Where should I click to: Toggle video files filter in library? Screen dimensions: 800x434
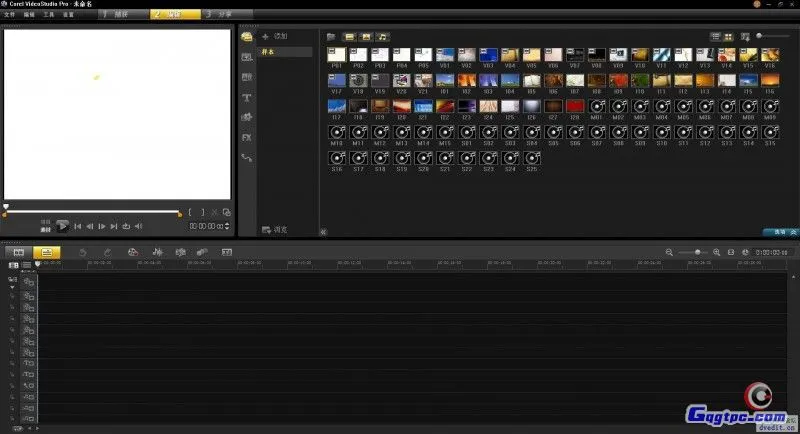pos(348,37)
